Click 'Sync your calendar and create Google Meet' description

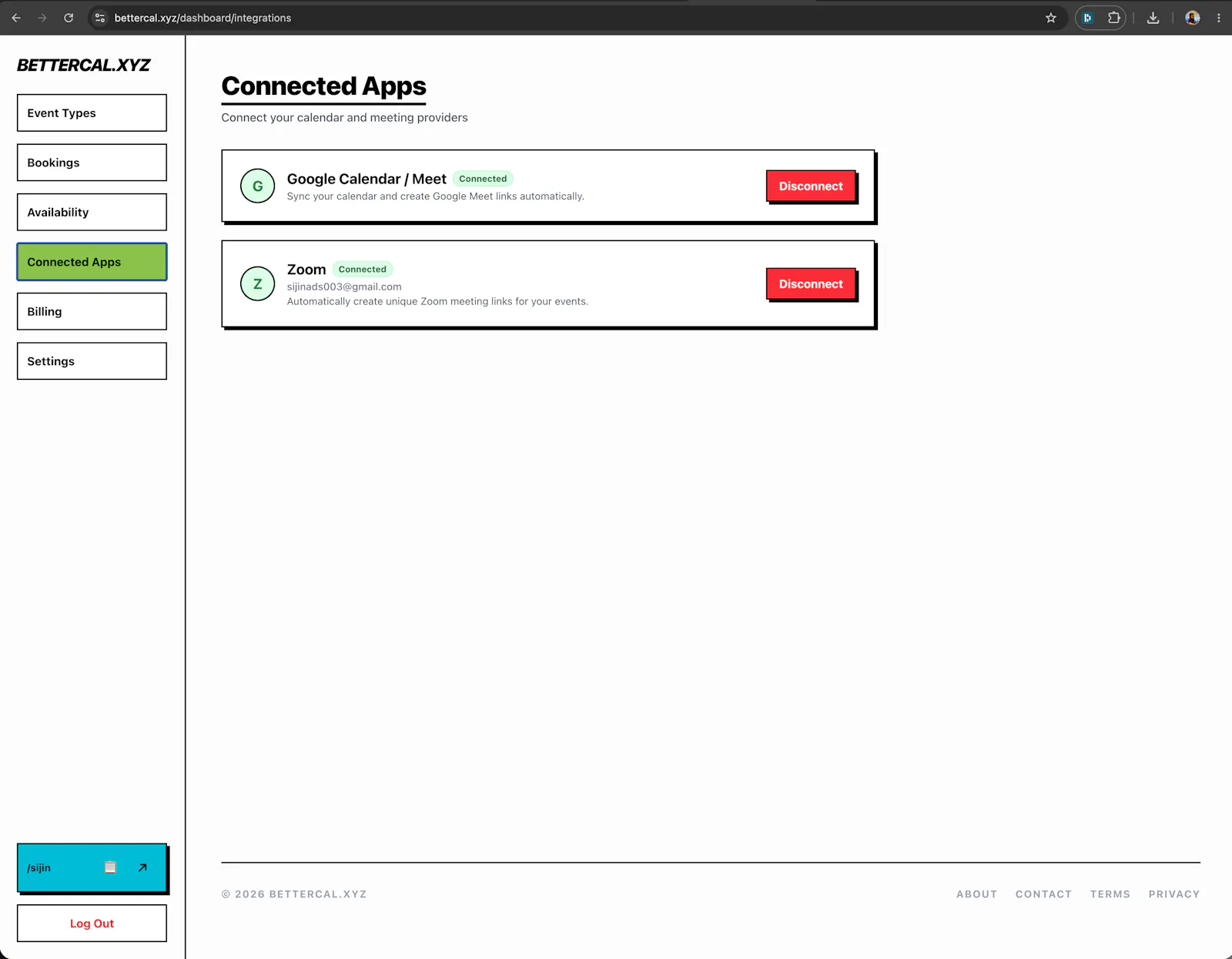[x=436, y=196]
